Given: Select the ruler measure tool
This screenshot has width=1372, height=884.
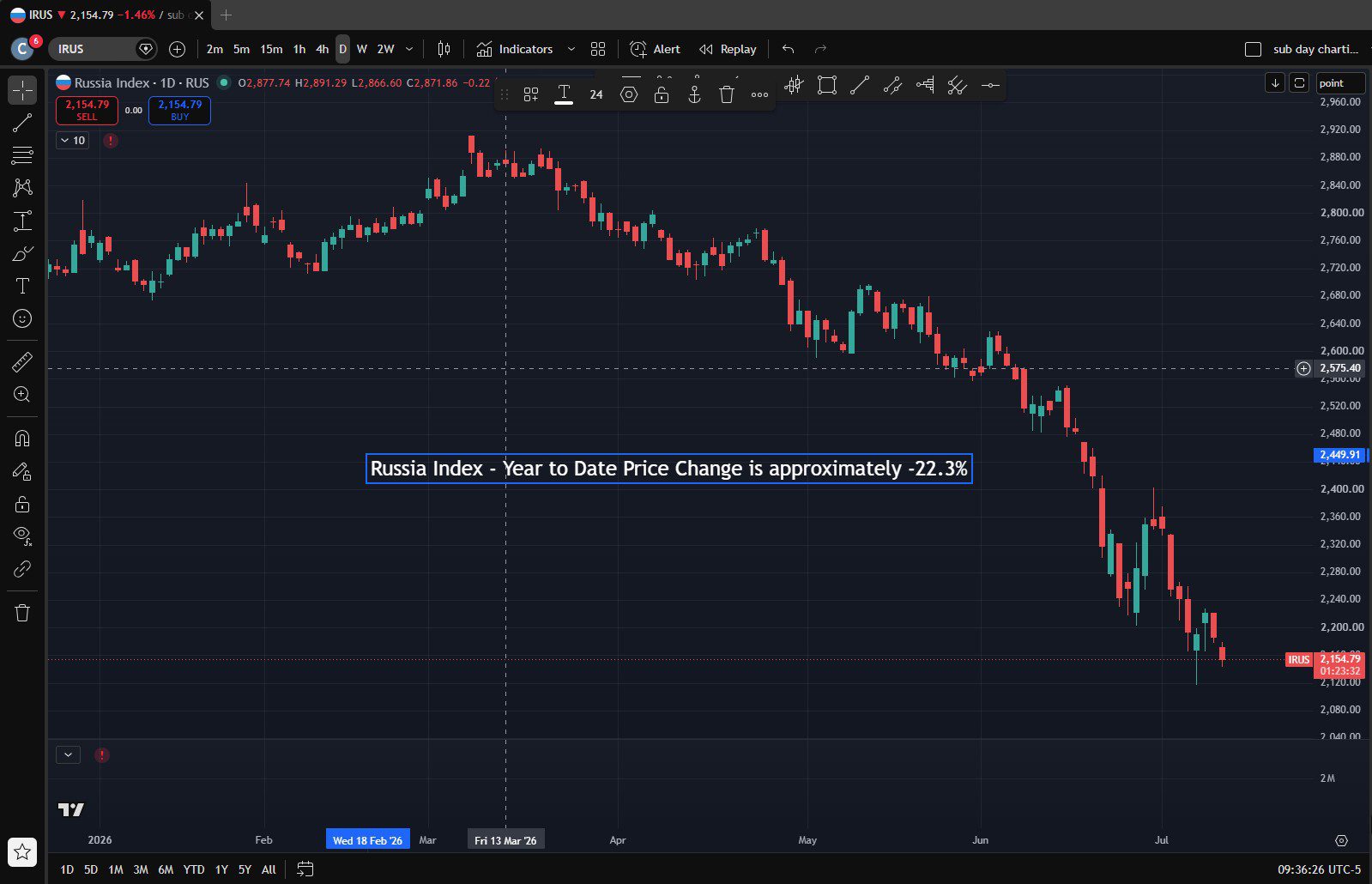Looking at the screenshot, I should coord(22,362).
